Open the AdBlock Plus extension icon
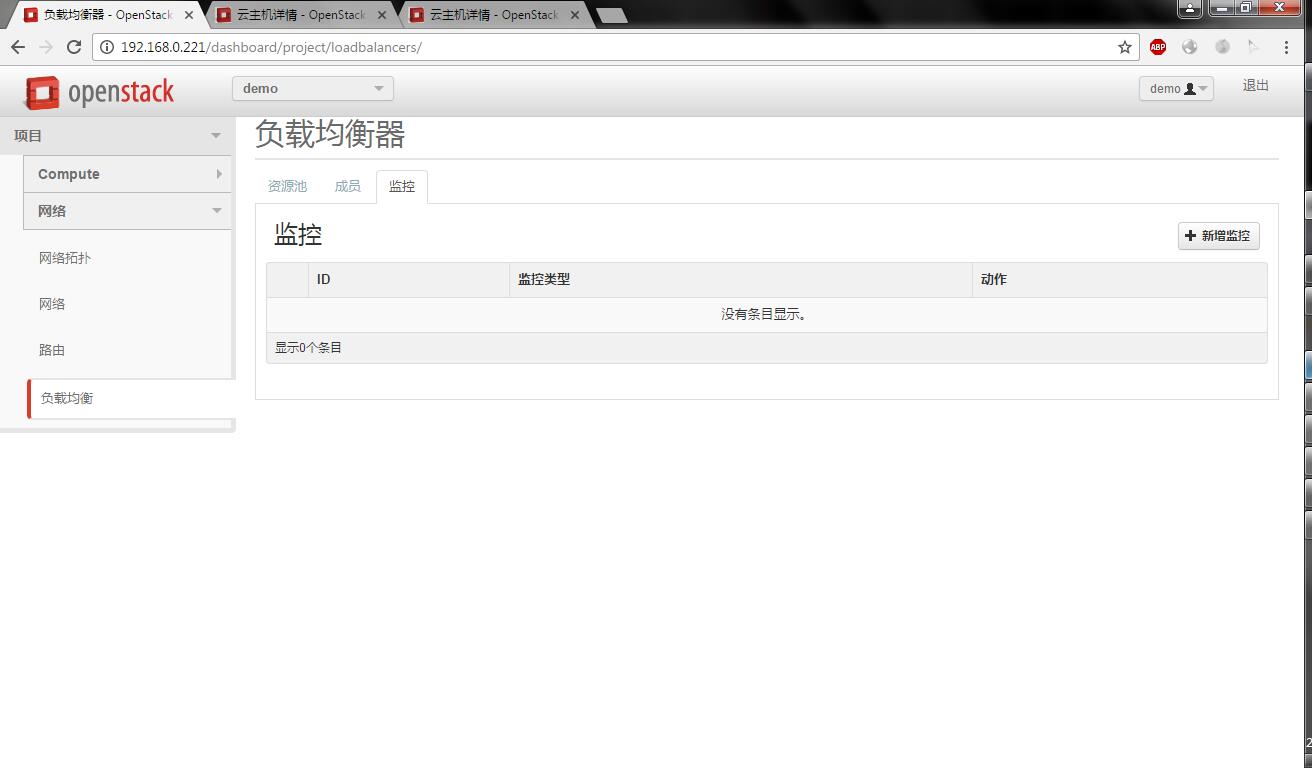The image size is (1312, 768). coord(1158,47)
